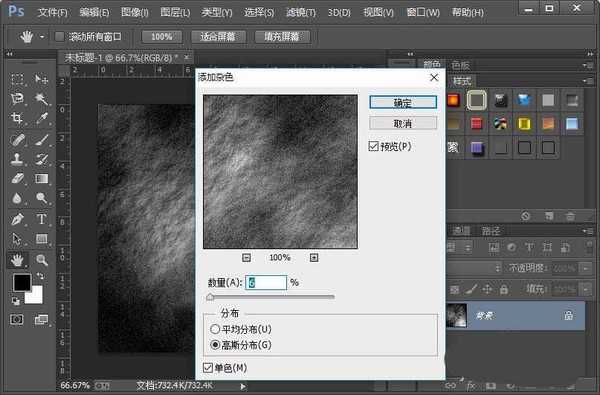The image size is (600, 395).
Task: Select the Pen tool
Action: (17, 219)
